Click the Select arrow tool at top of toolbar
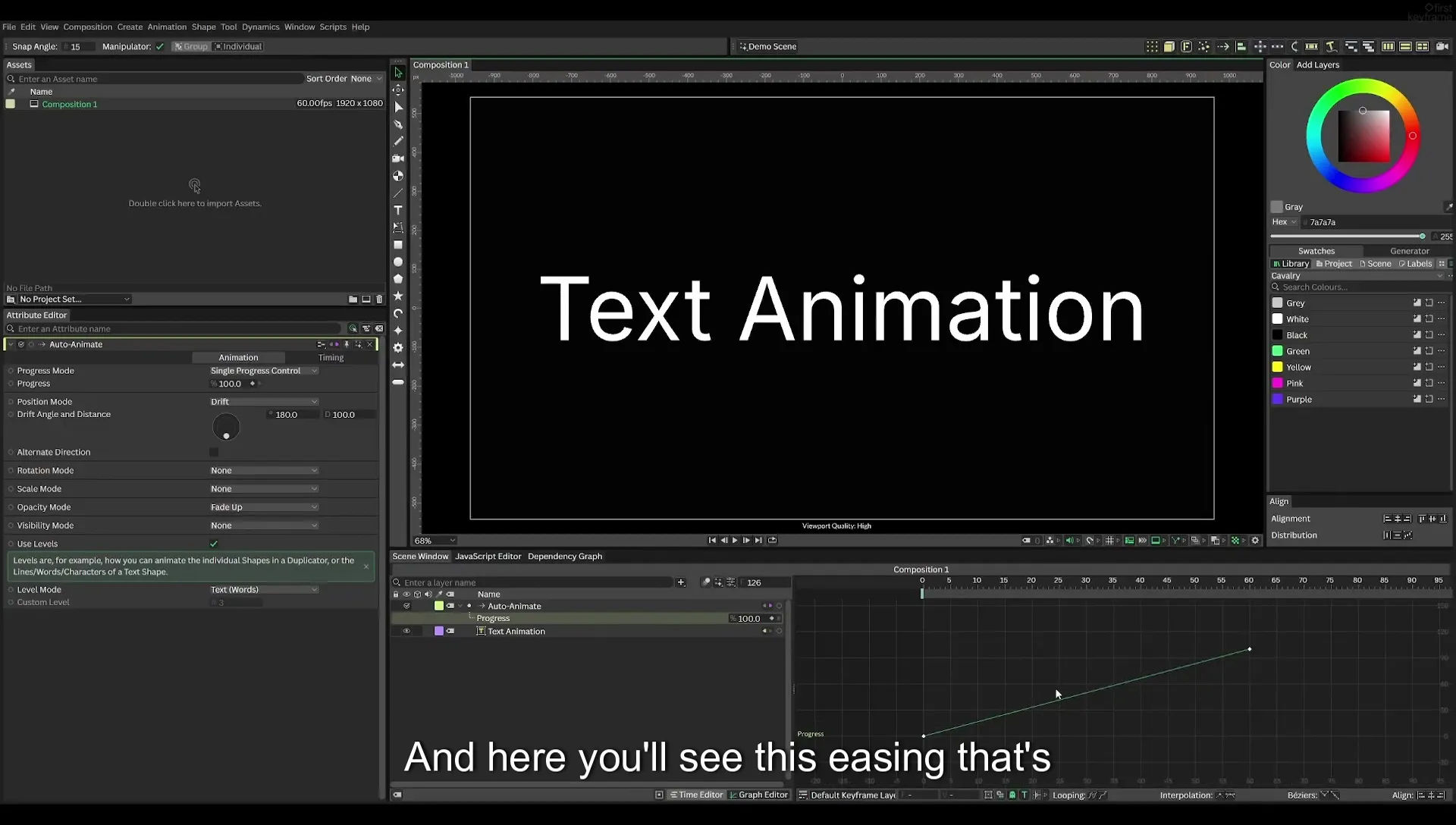 (398, 73)
